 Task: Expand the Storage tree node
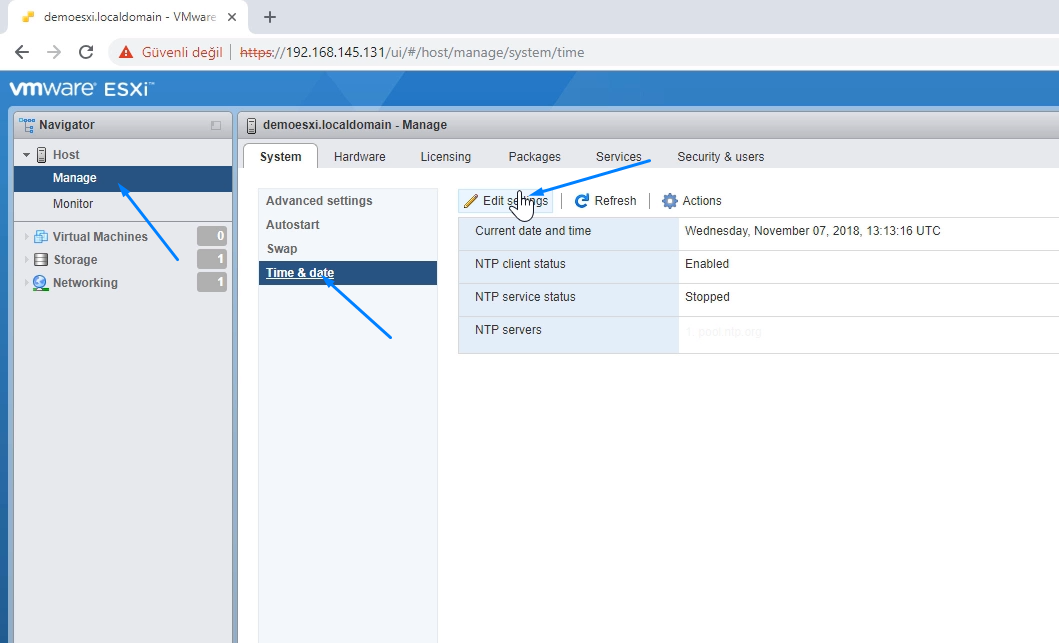26,259
